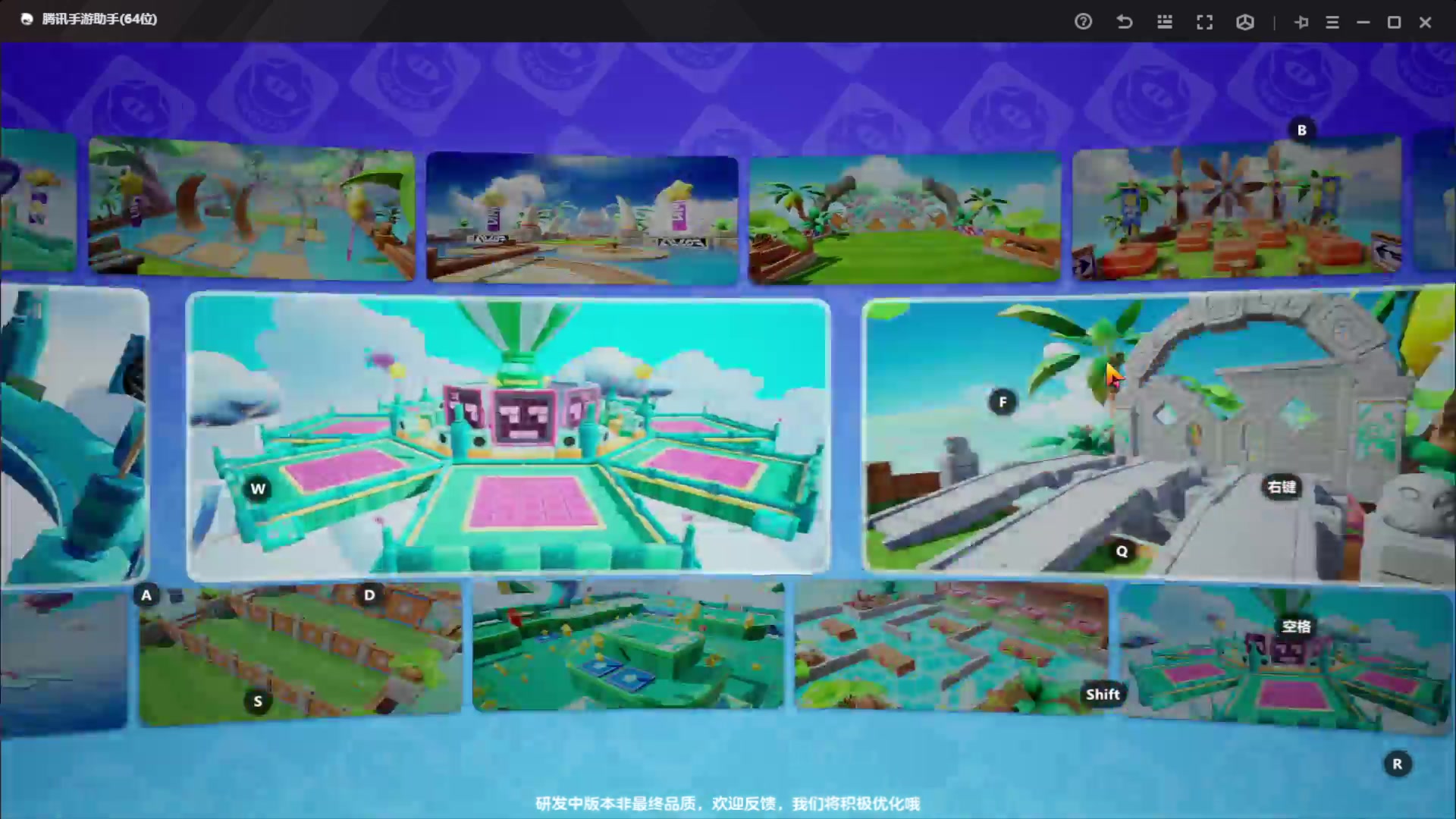Screen dimensions: 1456x819
Task: Open help question mark icon in title bar
Action: click(x=1083, y=22)
